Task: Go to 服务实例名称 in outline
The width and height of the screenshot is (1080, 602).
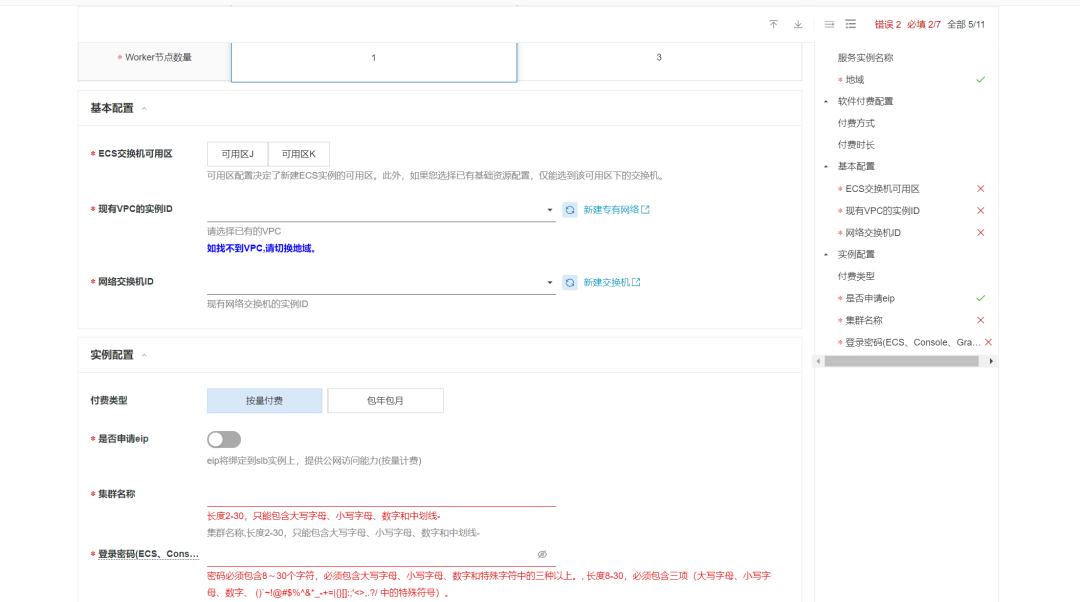Action: coord(865,58)
